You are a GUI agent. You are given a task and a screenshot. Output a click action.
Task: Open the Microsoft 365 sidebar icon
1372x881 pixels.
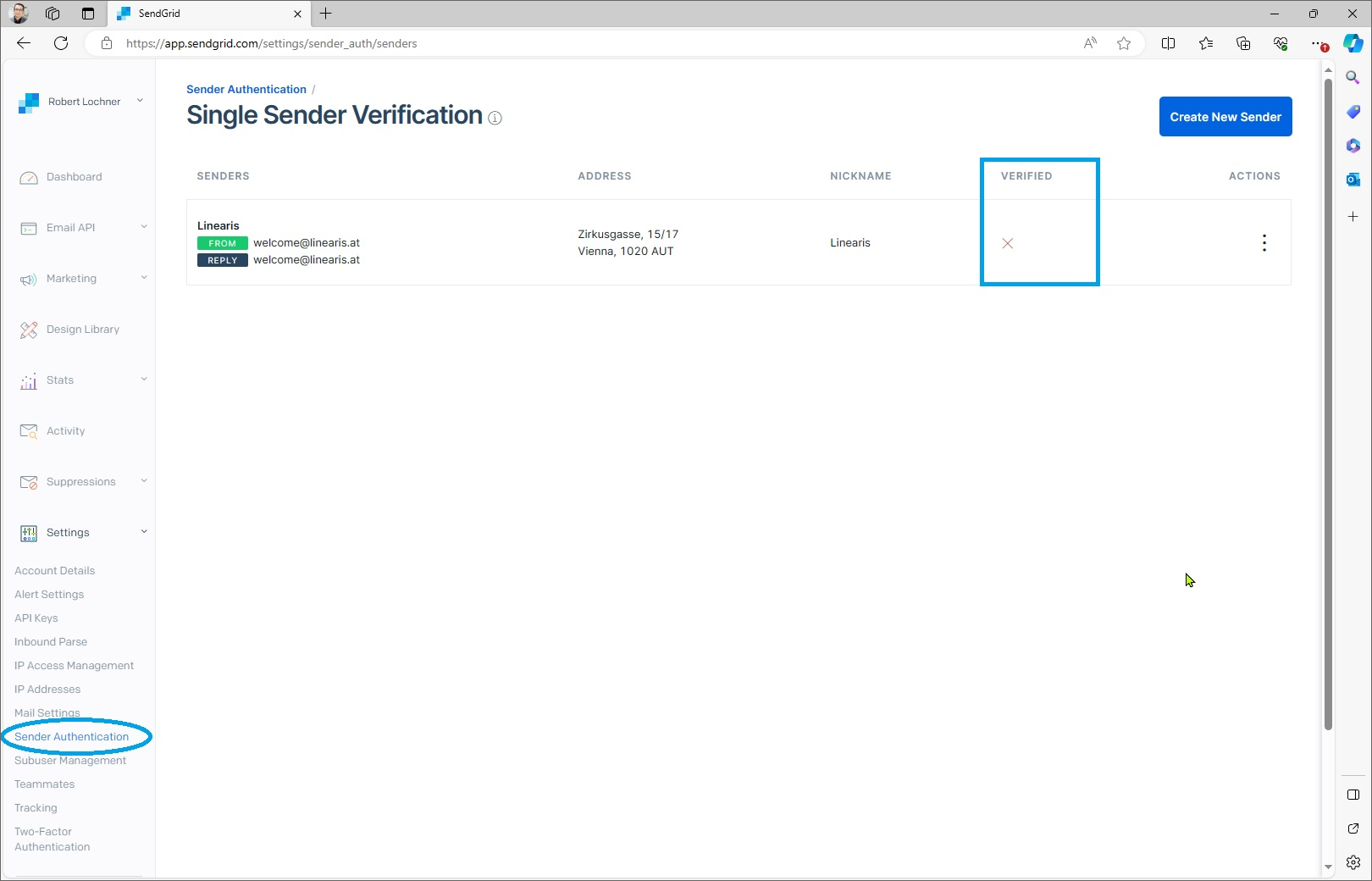click(x=1353, y=146)
